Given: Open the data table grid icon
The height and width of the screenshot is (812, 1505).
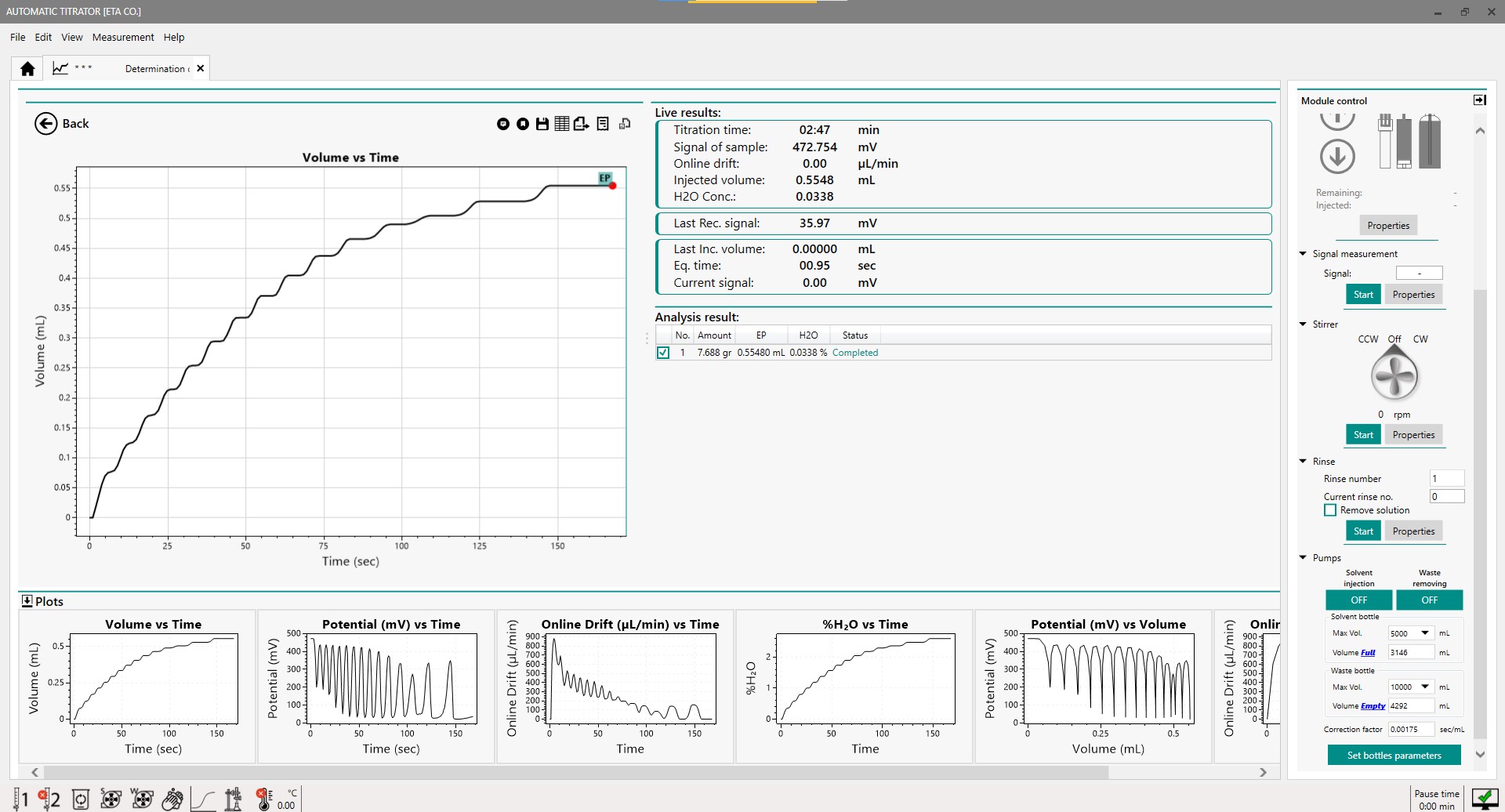Looking at the screenshot, I should coord(562,124).
